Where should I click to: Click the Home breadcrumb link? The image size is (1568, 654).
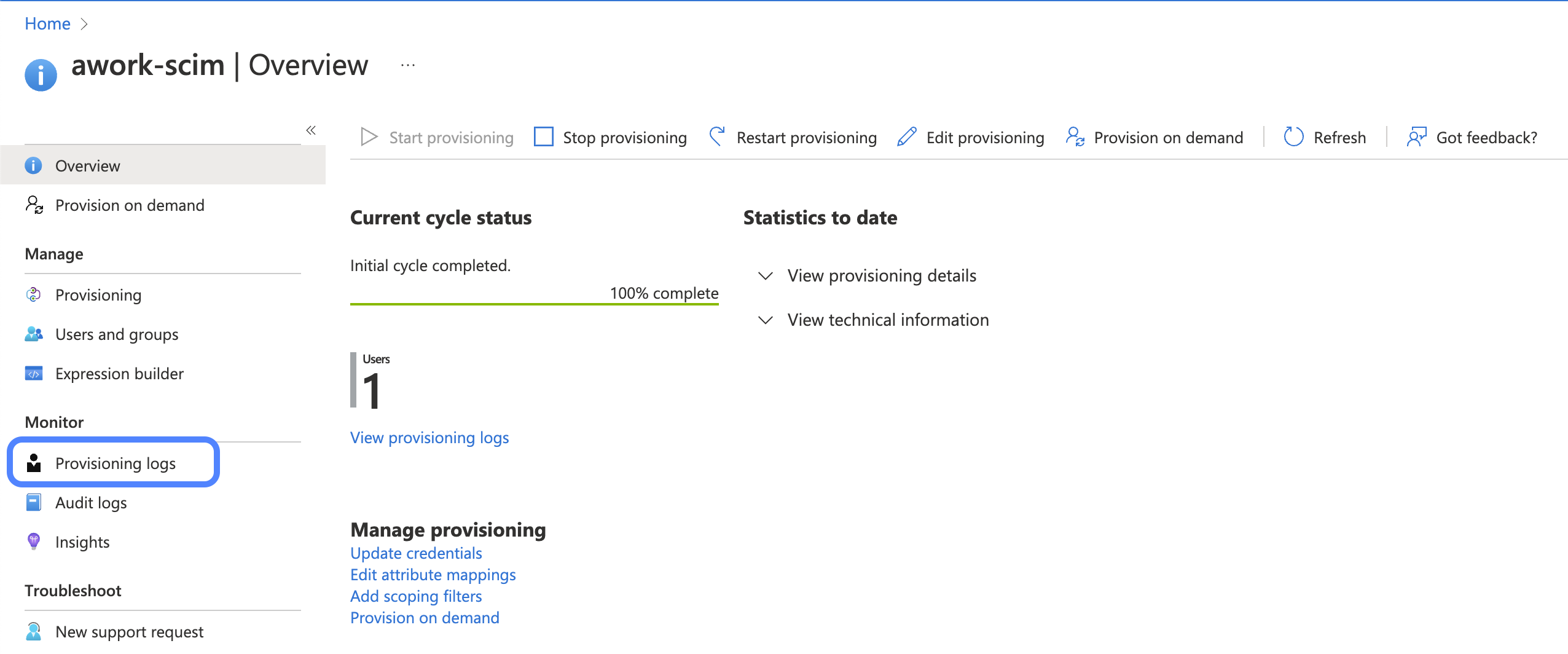tap(47, 23)
